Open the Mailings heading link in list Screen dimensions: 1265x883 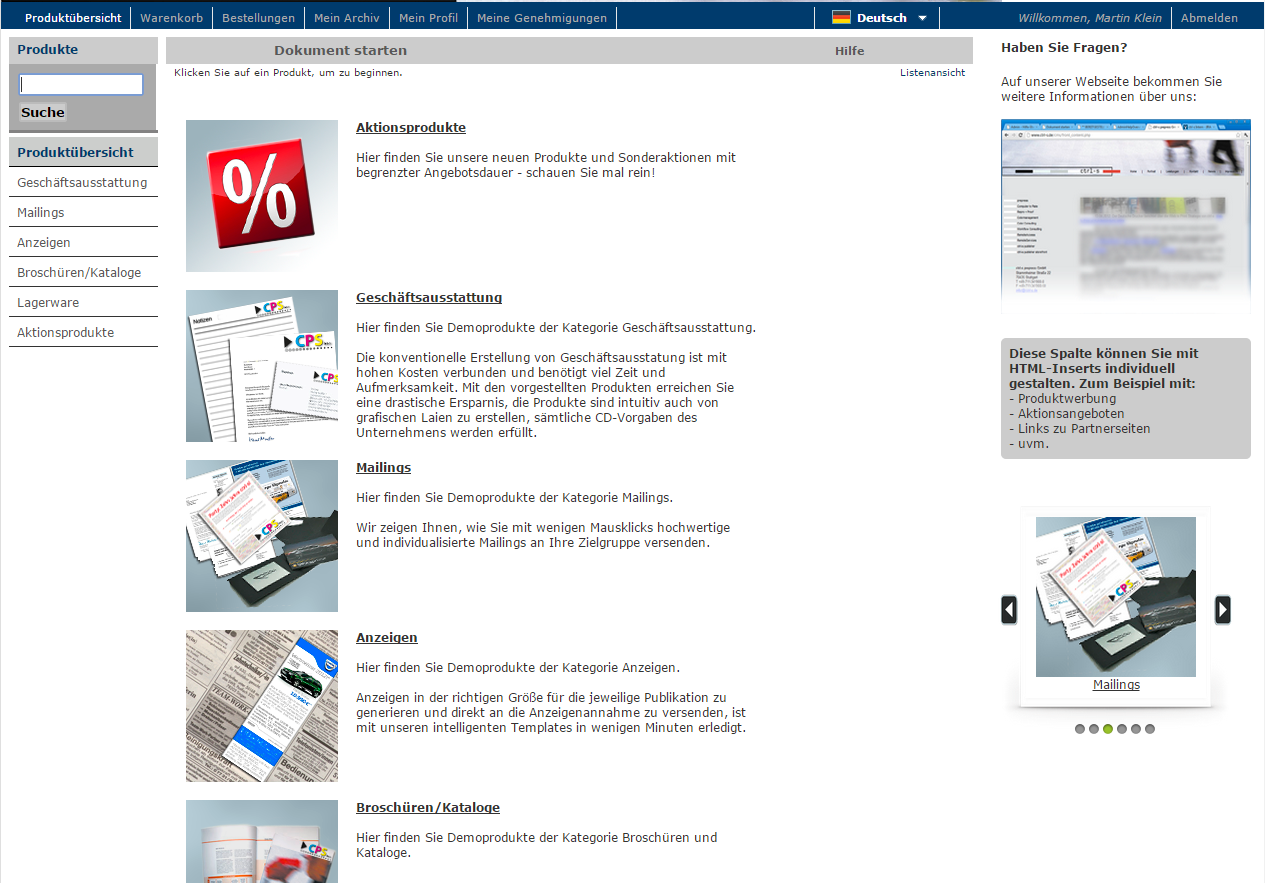pyautogui.click(x=383, y=467)
